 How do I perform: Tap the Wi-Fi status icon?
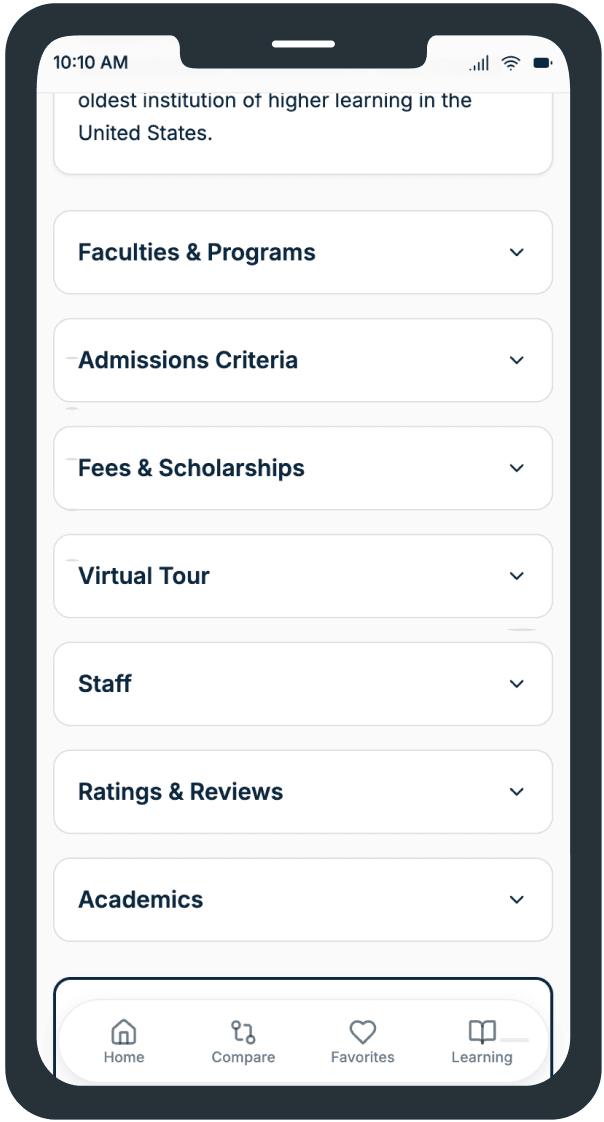pyautogui.click(x=511, y=63)
